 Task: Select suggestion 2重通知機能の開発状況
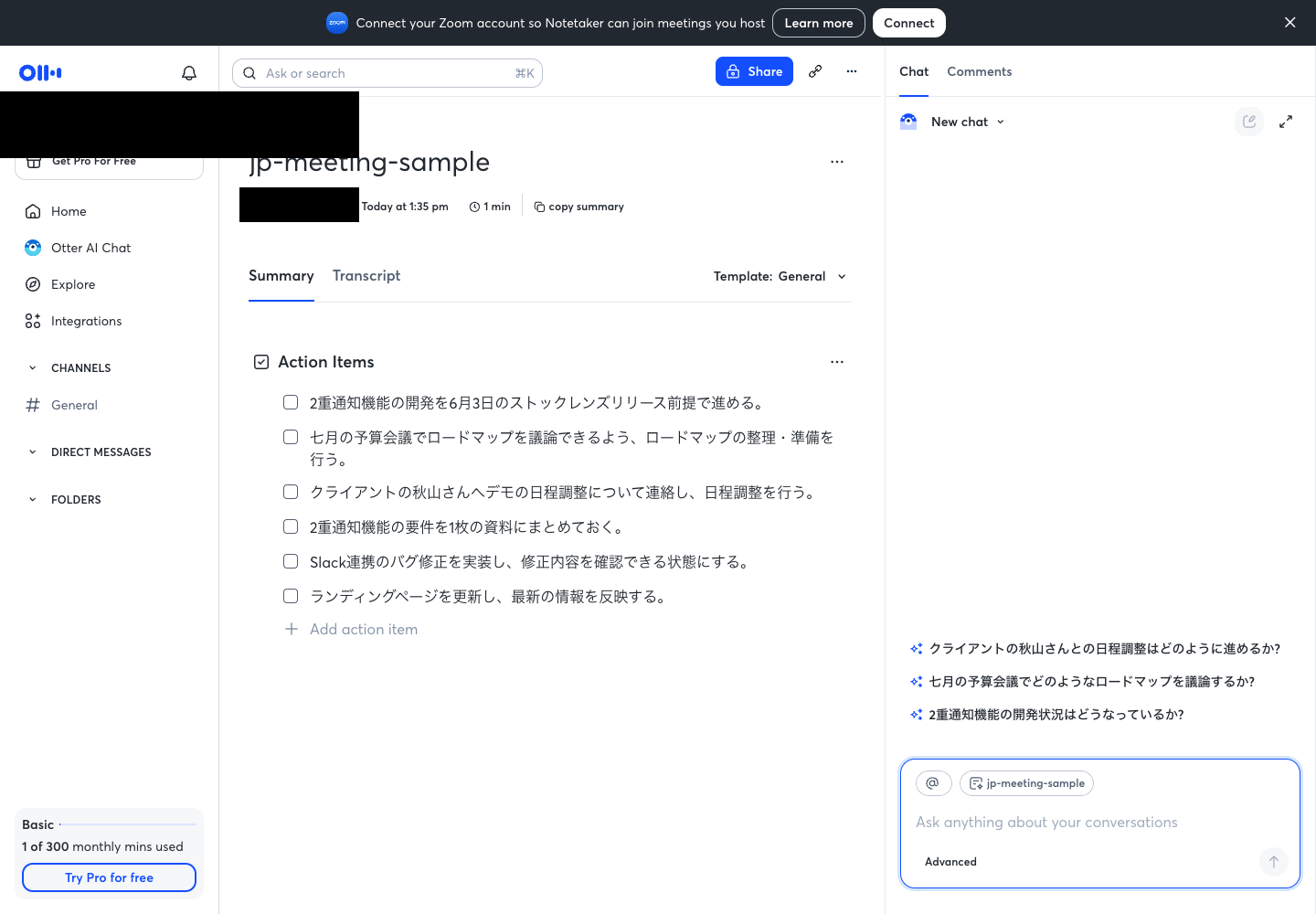[x=1056, y=715]
